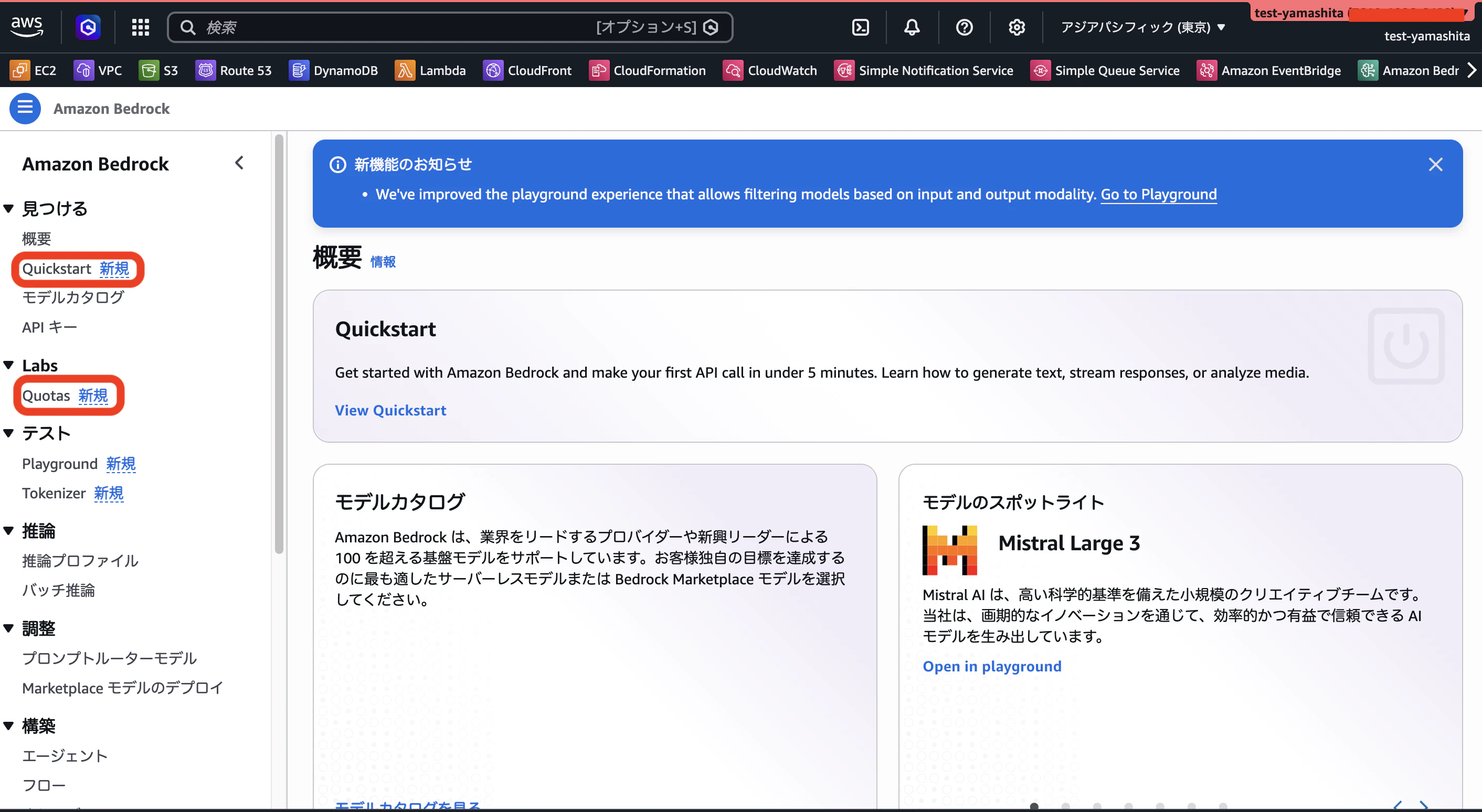Select 概要 in the side navigation
Viewport: 1482px width, 812px height.
click(36, 239)
